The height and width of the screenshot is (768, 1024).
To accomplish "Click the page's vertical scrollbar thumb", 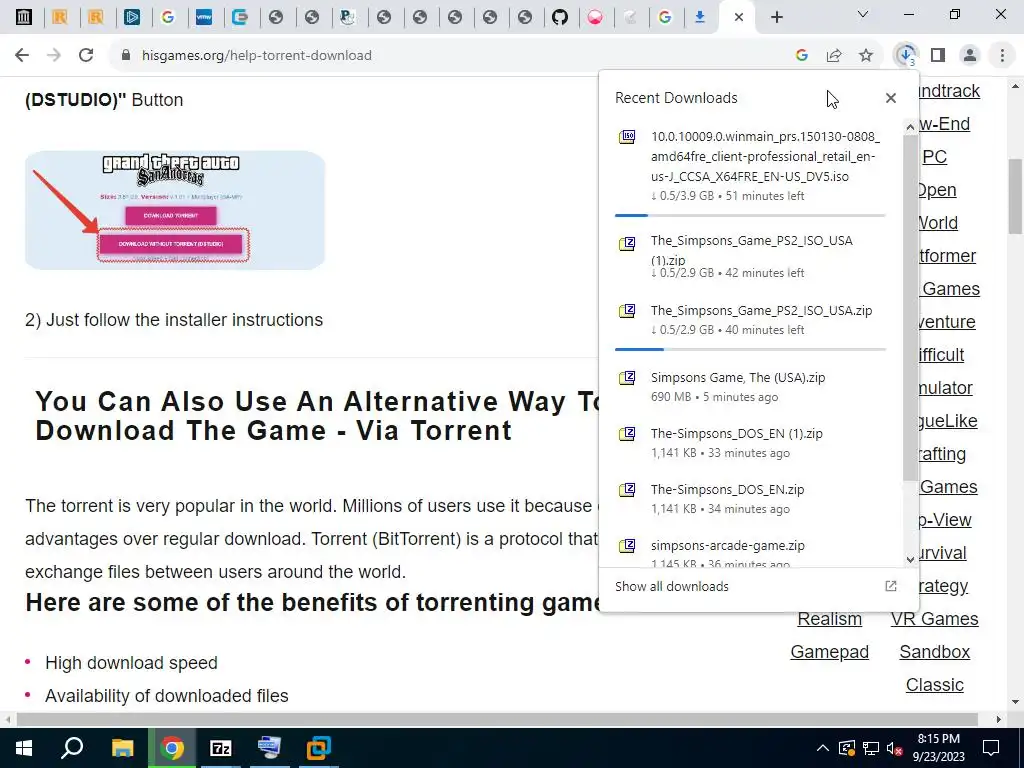I will tap(1016, 196).
